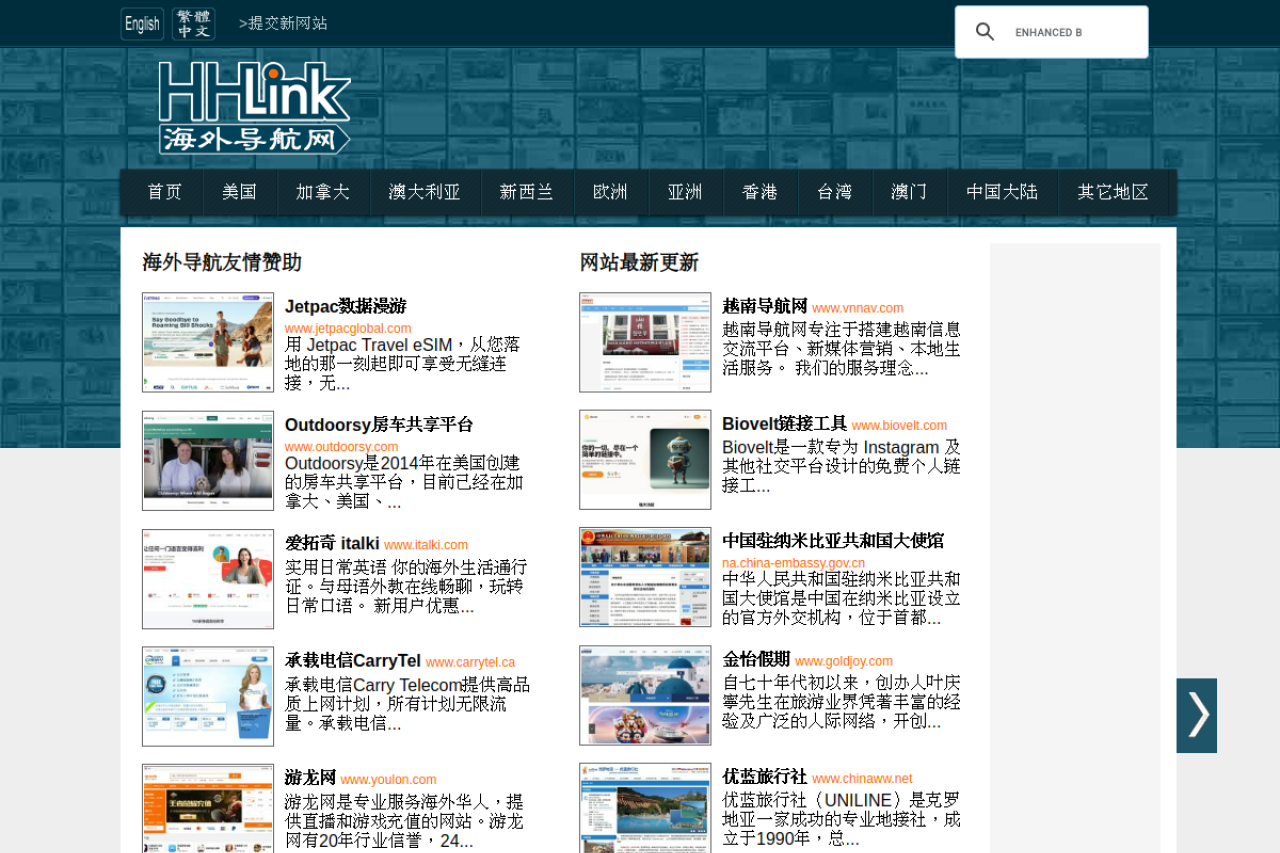Open the 优蓝旅行社 thumbnail image
Screen dimensions: 1280x853
(645, 808)
